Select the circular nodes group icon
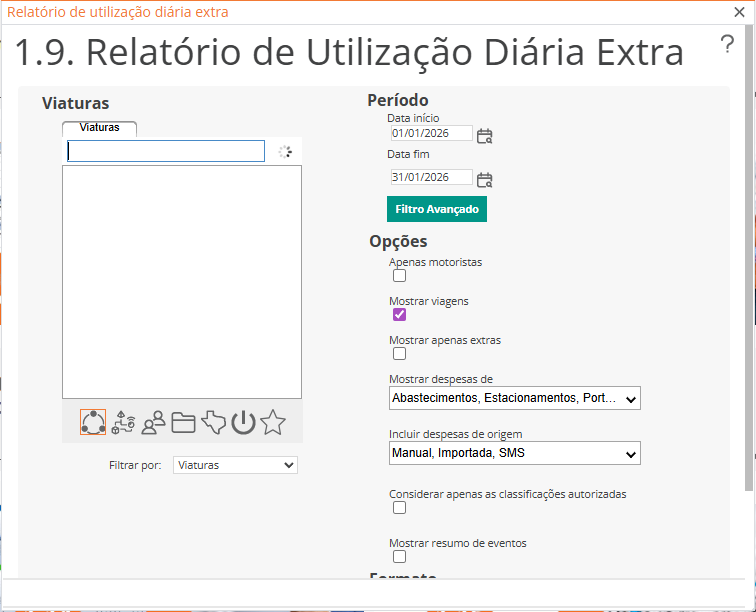This screenshot has height=612, width=756. click(x=93, y=423)
